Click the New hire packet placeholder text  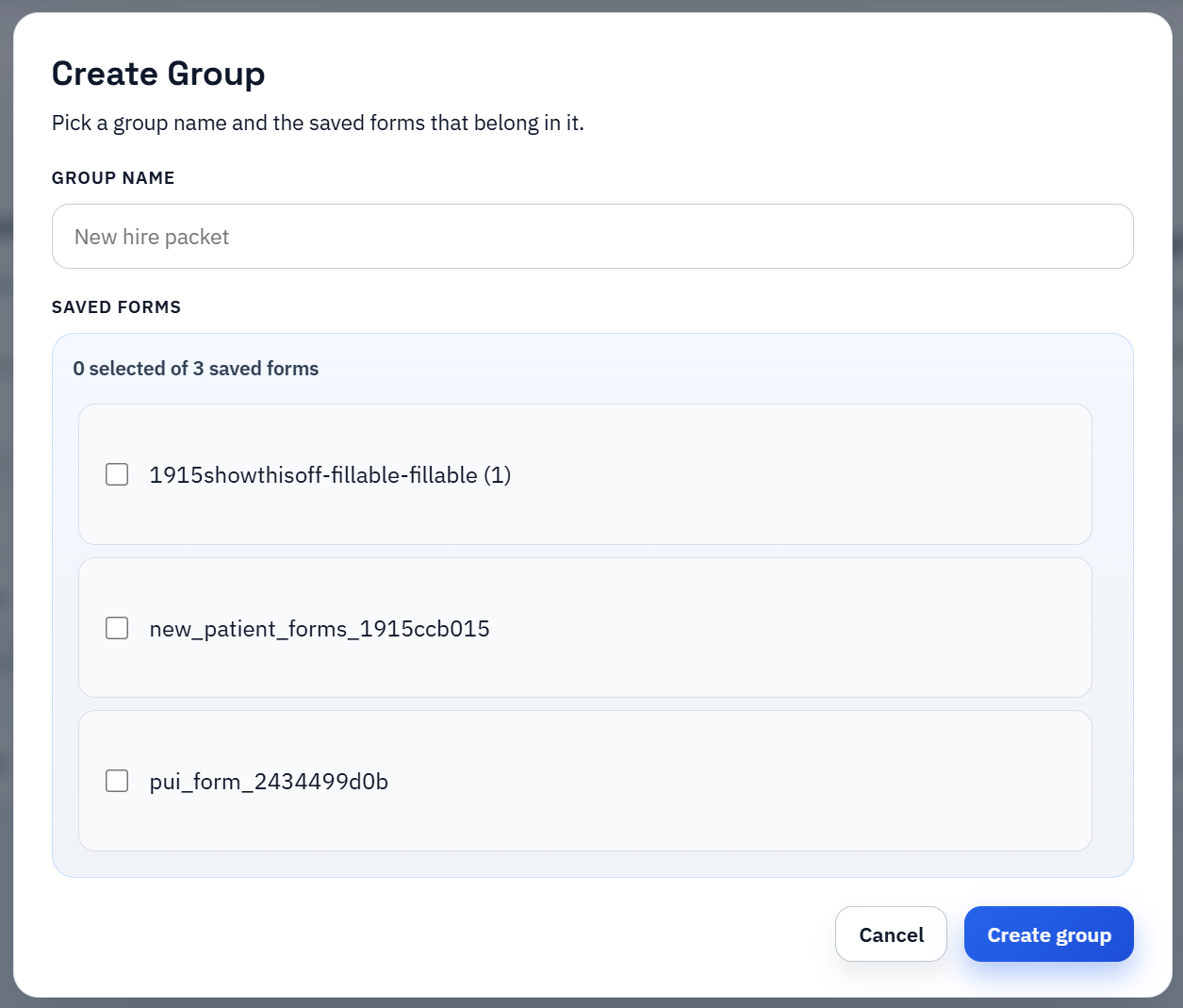(x=151, y=237)
